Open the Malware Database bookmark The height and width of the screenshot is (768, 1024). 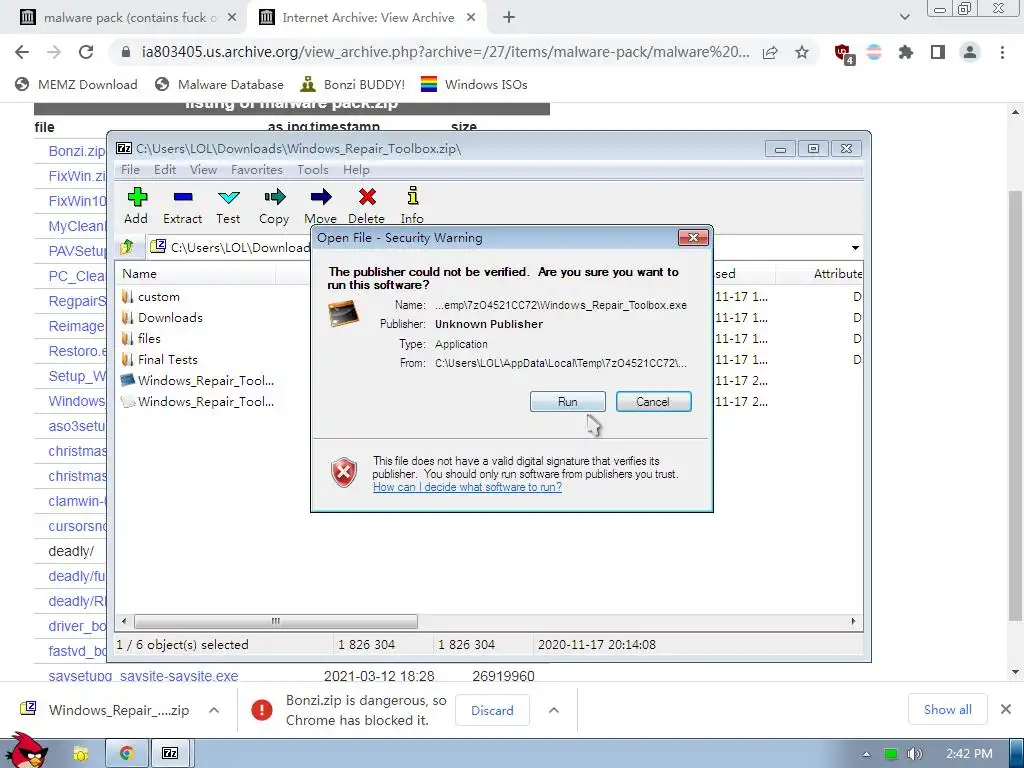(x=219, y=84)
